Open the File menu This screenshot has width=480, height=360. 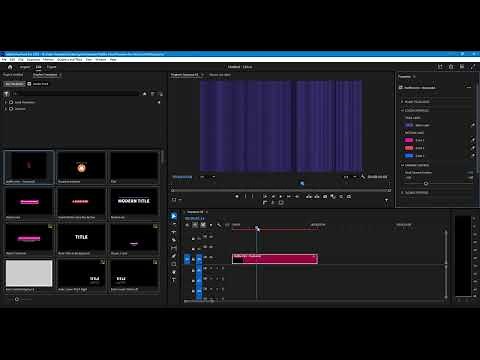[4, 59]
